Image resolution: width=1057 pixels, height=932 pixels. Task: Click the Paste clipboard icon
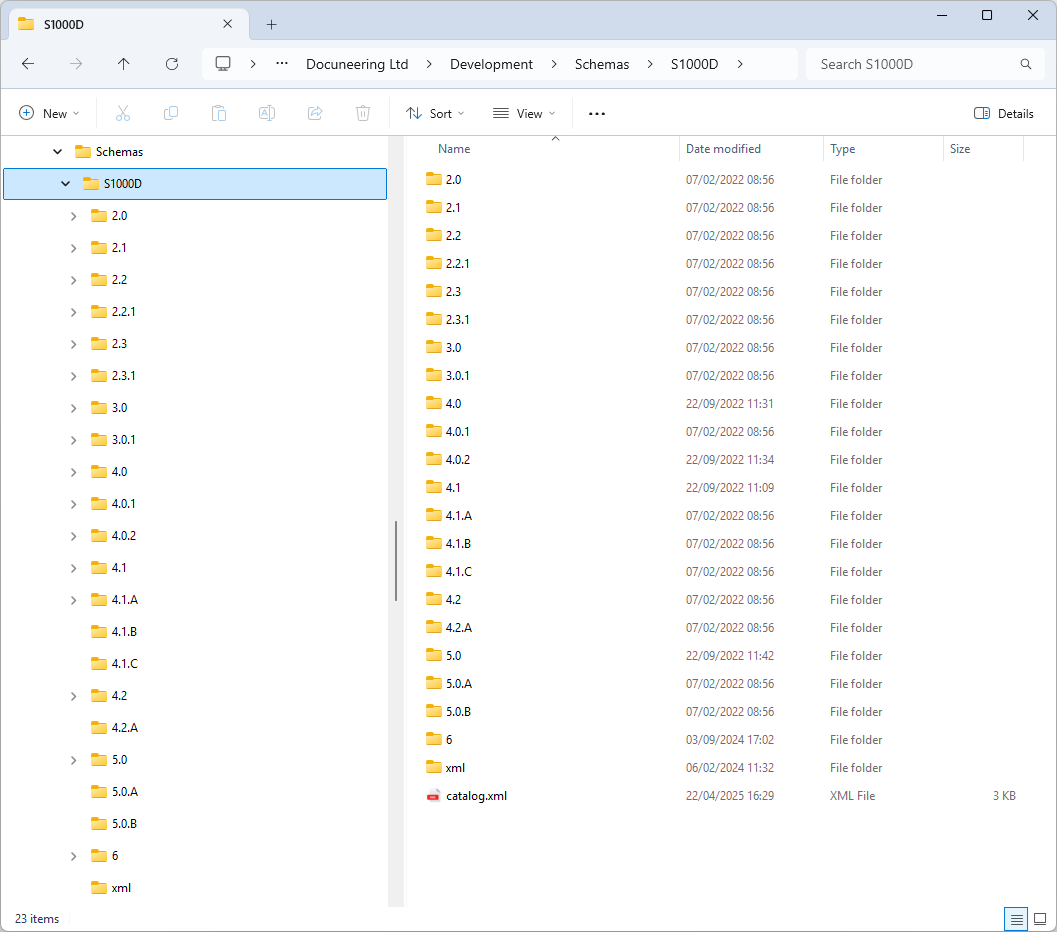pos(219,114)
